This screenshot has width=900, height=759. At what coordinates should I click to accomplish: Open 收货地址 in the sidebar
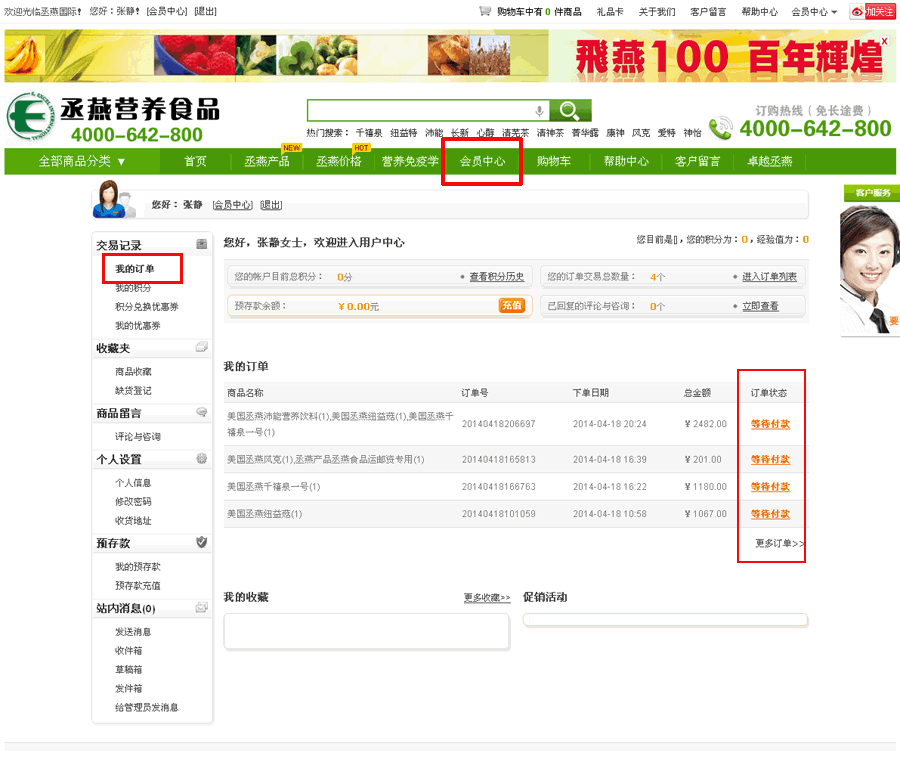click(133, 521)
